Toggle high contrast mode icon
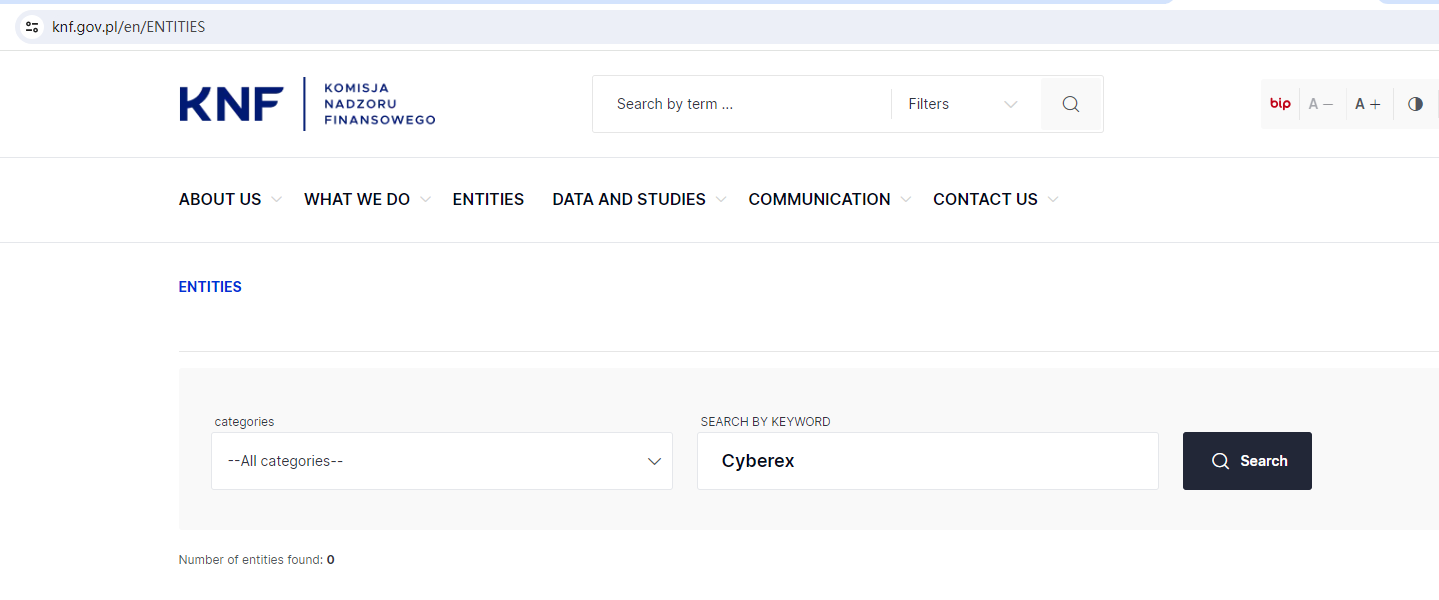Screen dimensions: 1439x600 1415,104
